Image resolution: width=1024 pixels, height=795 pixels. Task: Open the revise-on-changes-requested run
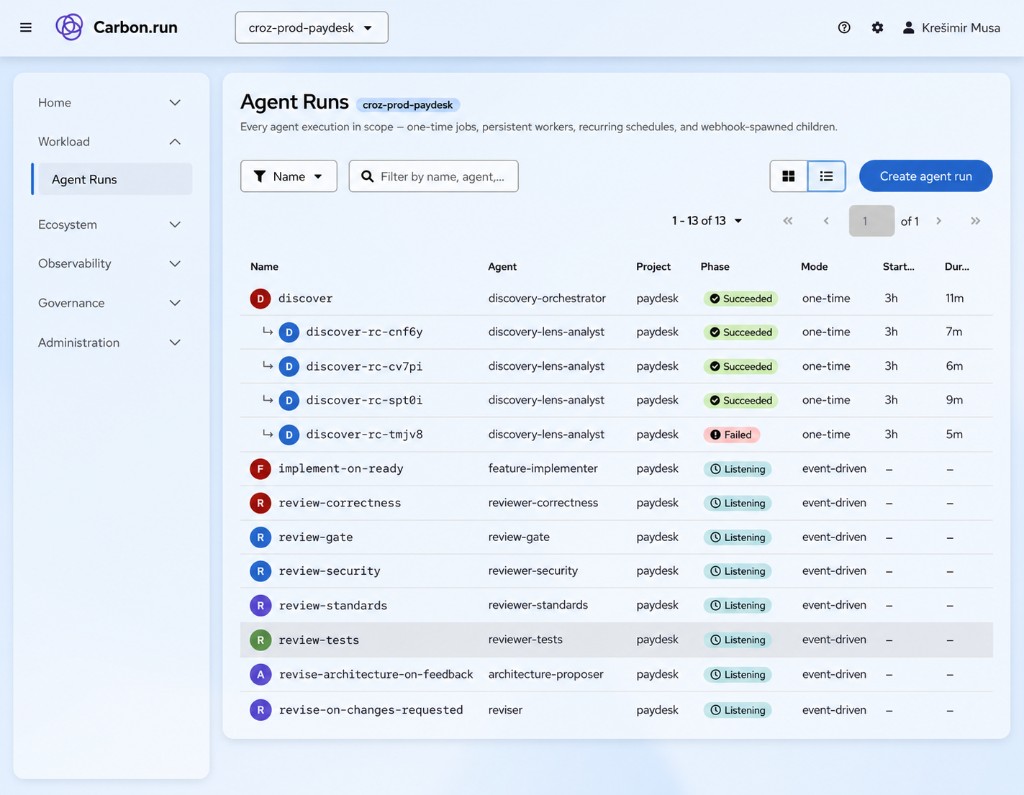(370, 710)
